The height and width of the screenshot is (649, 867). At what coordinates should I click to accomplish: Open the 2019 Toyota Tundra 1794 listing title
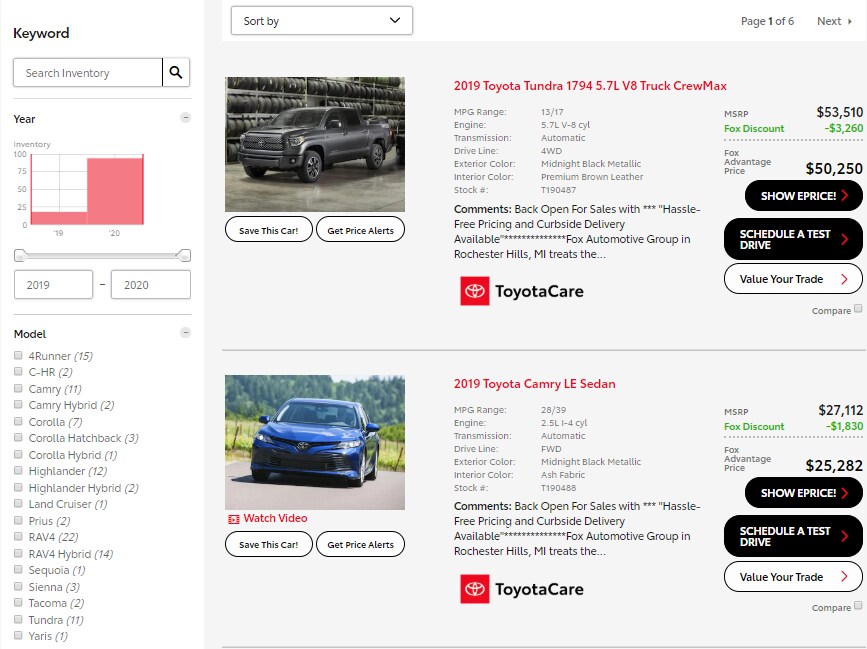coord(590,86)
